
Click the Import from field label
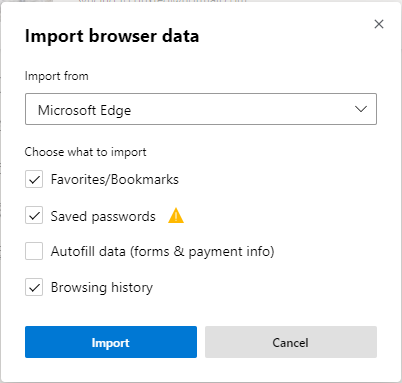[x=57, y=76]
